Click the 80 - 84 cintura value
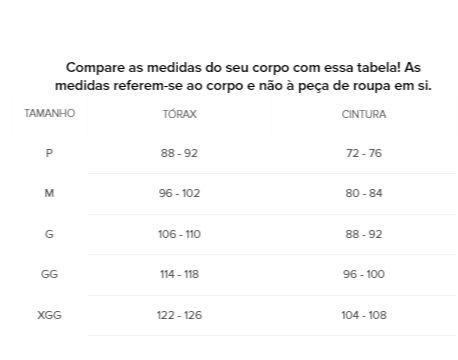Viewport: 458px width, 360px height. pos(364,193)
